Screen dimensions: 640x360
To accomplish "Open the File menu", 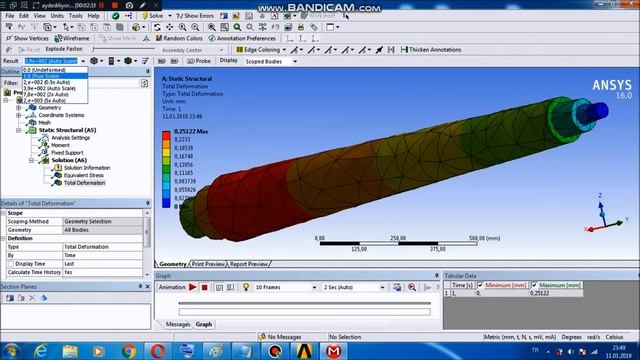I will pos(10,16).
